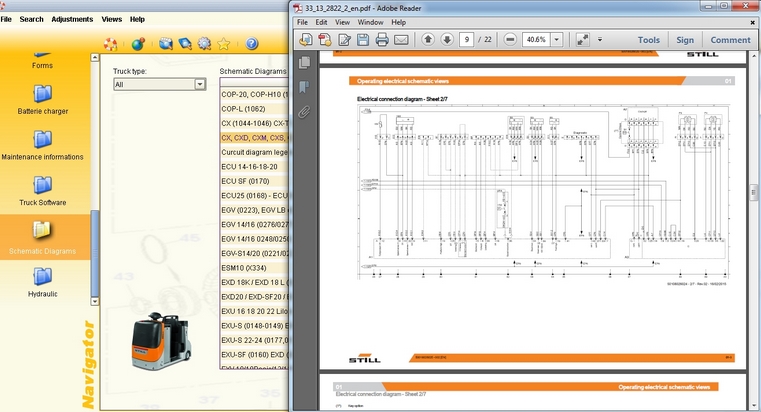Open Adobe Reader Window menu
This screenshot has height=412, width=761.
370,22
